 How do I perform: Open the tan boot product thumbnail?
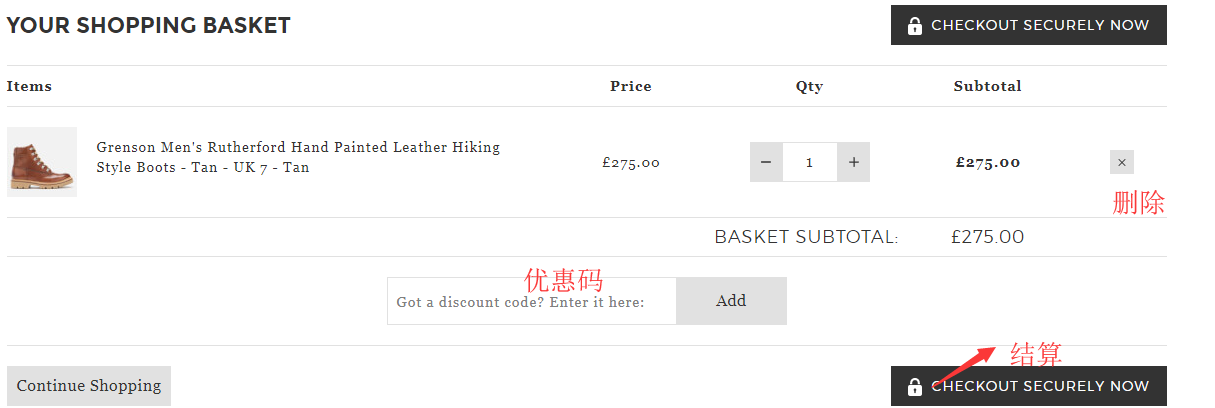pos(42,162)
